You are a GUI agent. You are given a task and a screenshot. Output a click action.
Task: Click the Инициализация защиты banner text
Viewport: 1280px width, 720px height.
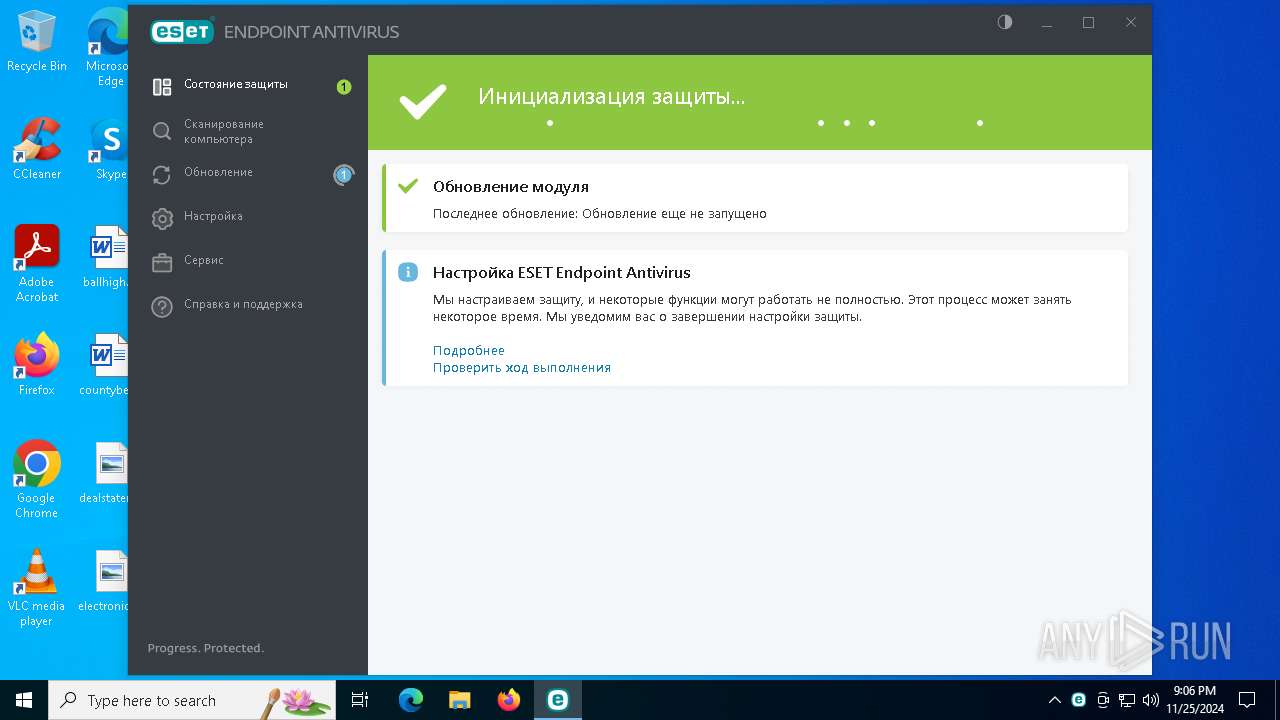coord(612,97)
